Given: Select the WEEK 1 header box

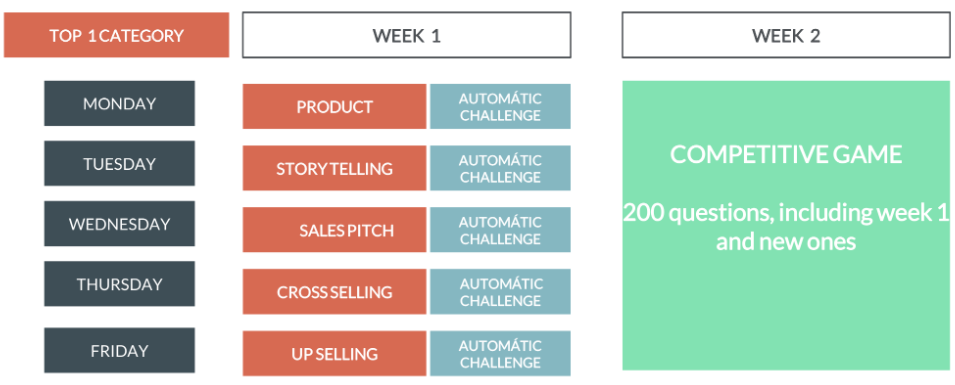Looking at the screenshot, I should [x=406, y=35].
